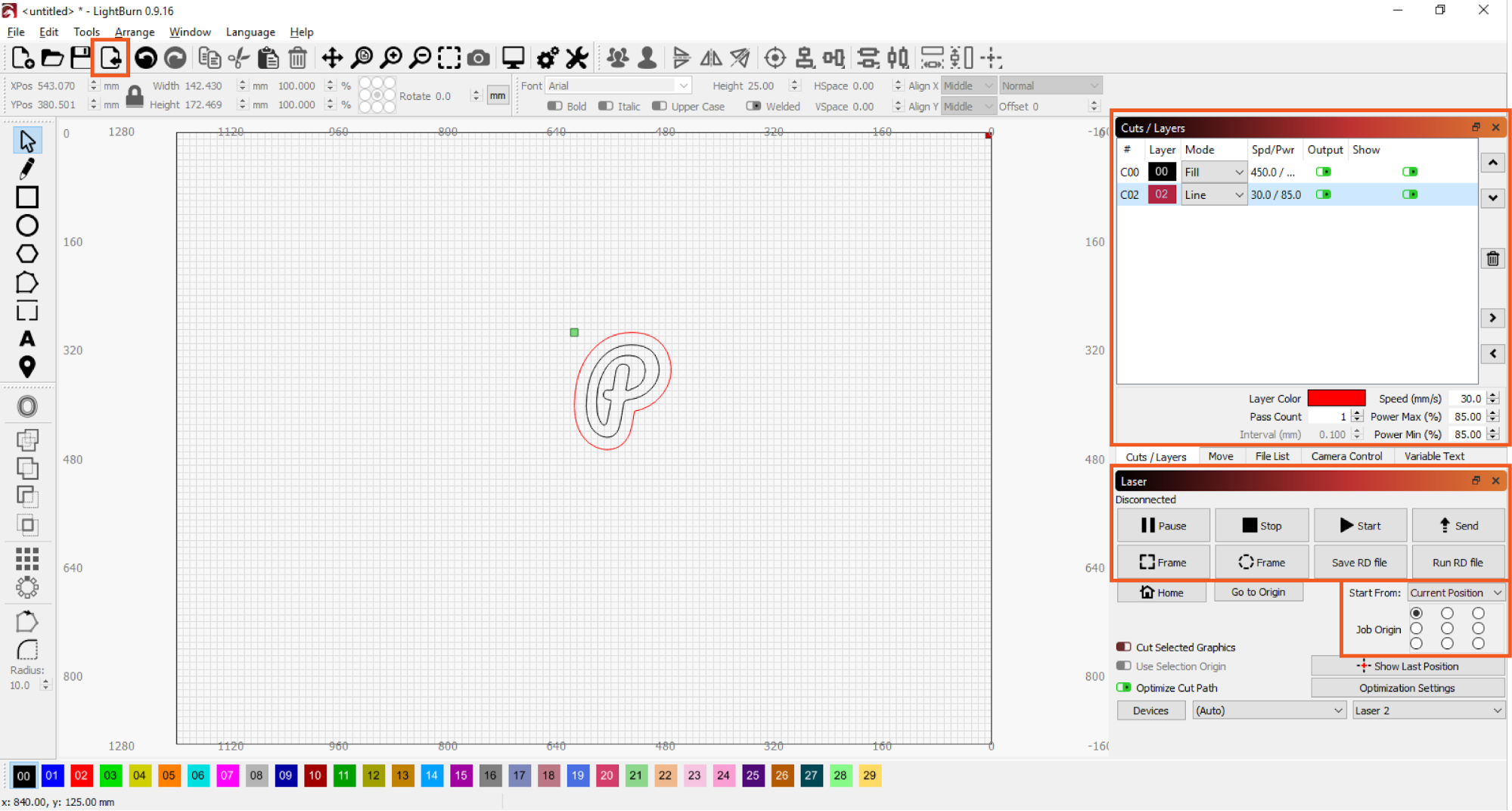The height and width of the screenshot is (811, 1512).
Task: Select the Create Text tool
Action: (x=27, y=339)
